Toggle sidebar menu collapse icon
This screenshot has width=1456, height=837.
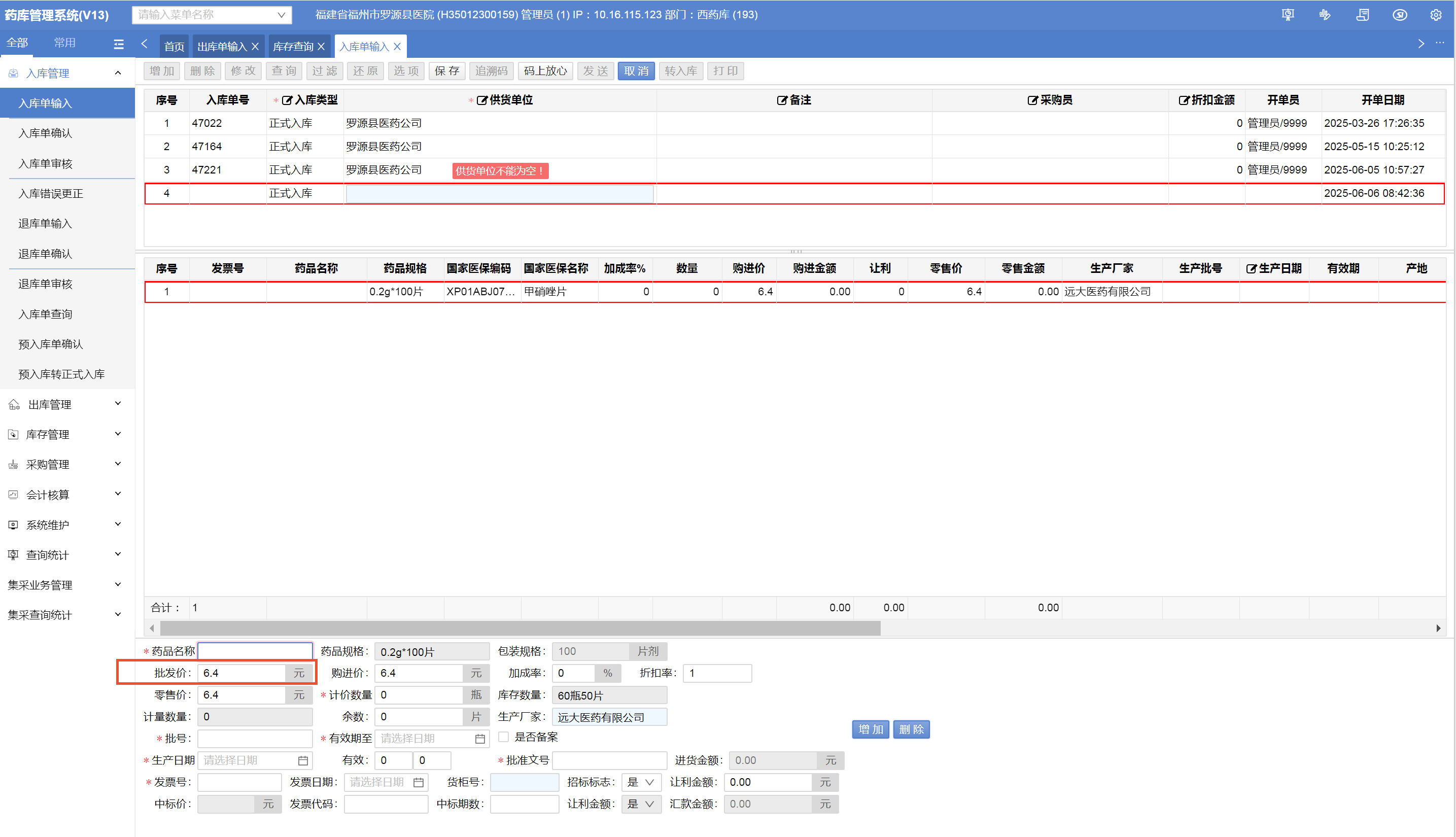tap(118, 44)
